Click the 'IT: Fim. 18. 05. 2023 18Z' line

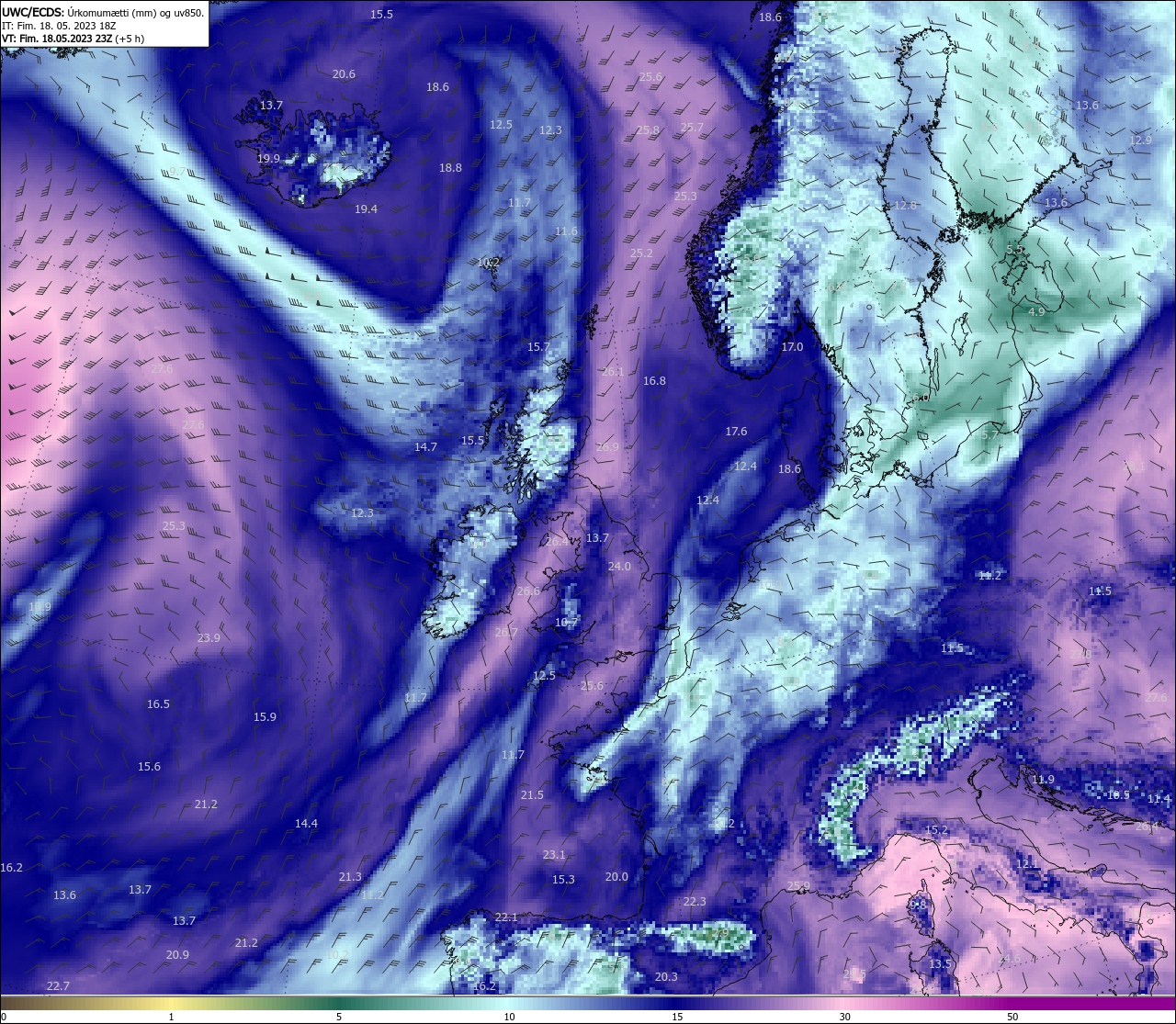click(x=59, y=26)
